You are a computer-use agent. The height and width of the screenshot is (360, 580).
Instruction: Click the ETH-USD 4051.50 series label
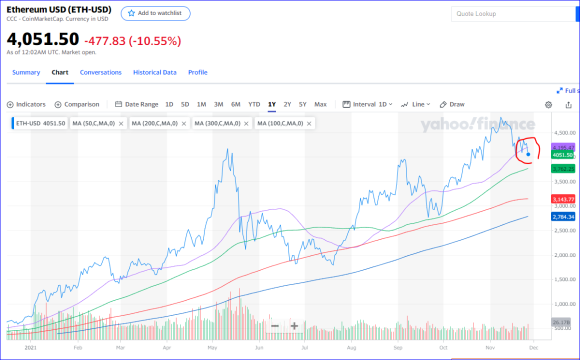40,123
